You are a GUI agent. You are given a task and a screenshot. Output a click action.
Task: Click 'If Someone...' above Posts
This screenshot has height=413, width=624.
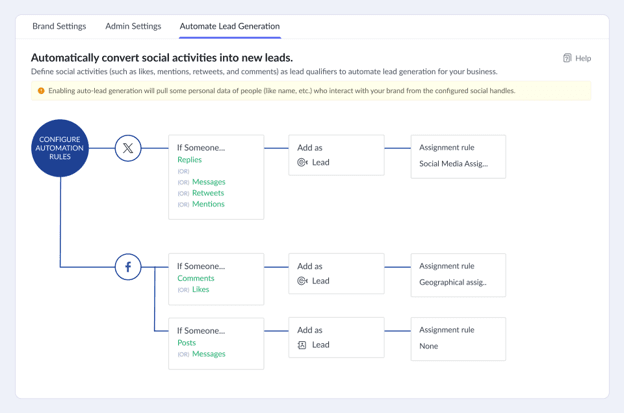pos(201,331)
